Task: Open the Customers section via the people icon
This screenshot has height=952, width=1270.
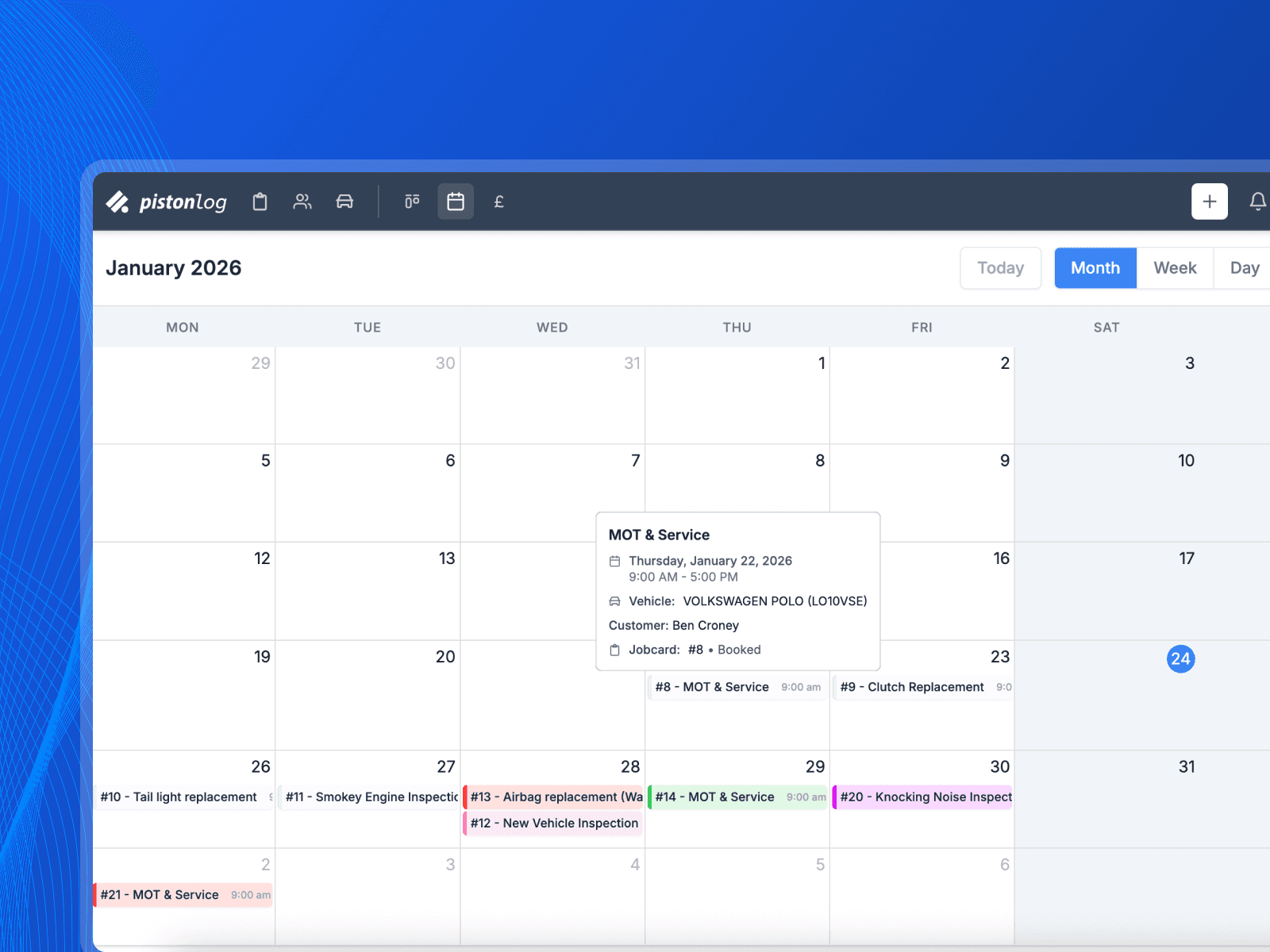Action: (302, 202)
